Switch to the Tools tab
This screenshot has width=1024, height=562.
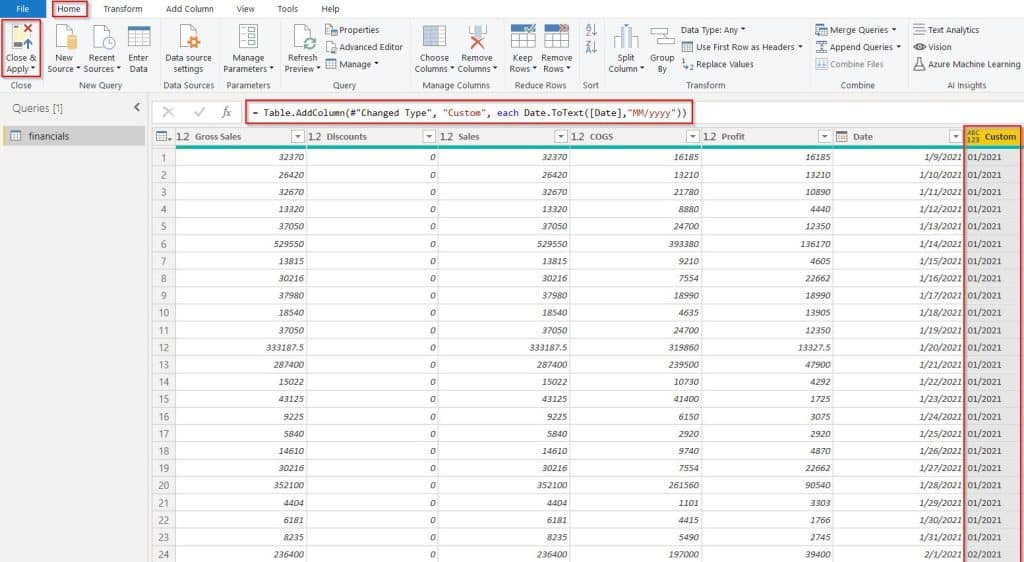point(287,8)
